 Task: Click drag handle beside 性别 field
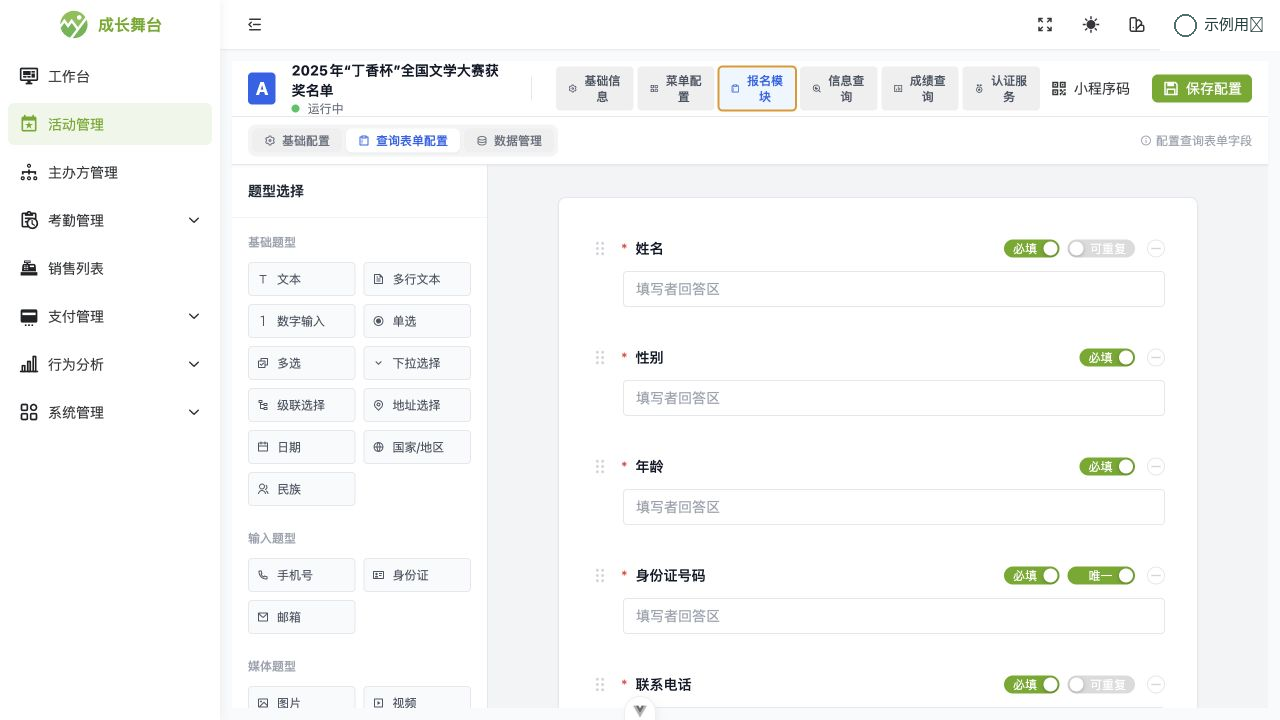click(600, 358)
